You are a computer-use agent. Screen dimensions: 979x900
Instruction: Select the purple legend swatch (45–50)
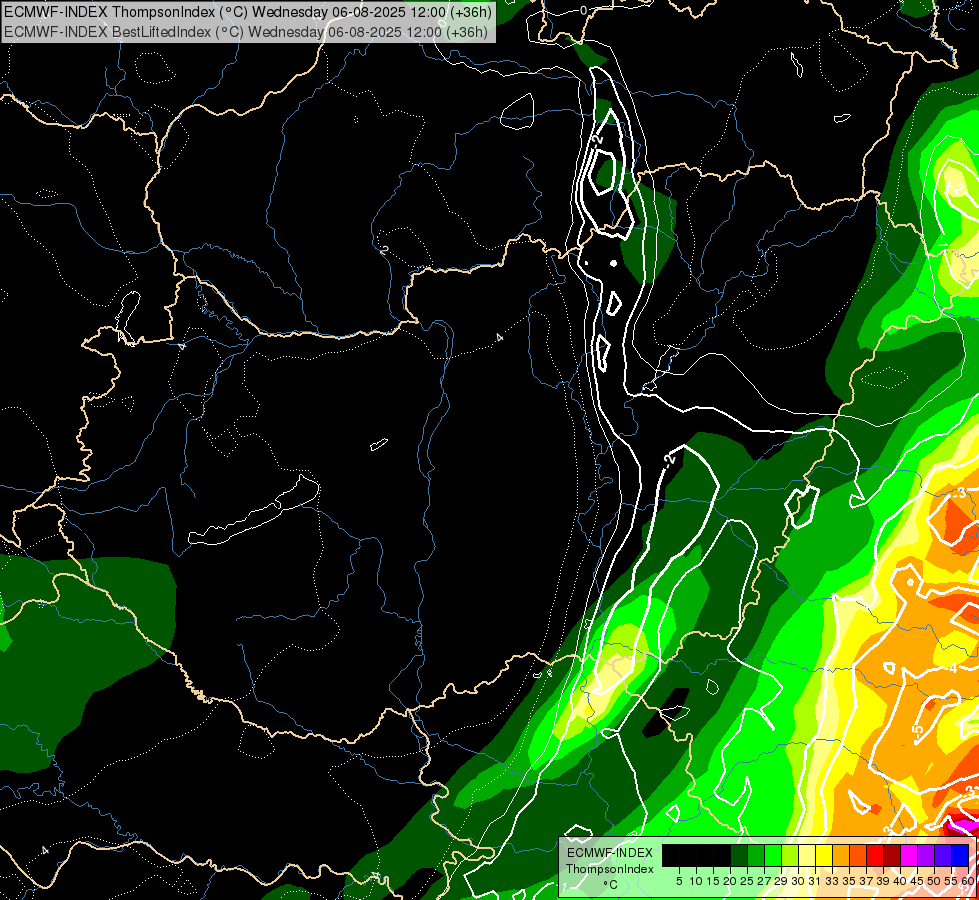click(926, 856)
